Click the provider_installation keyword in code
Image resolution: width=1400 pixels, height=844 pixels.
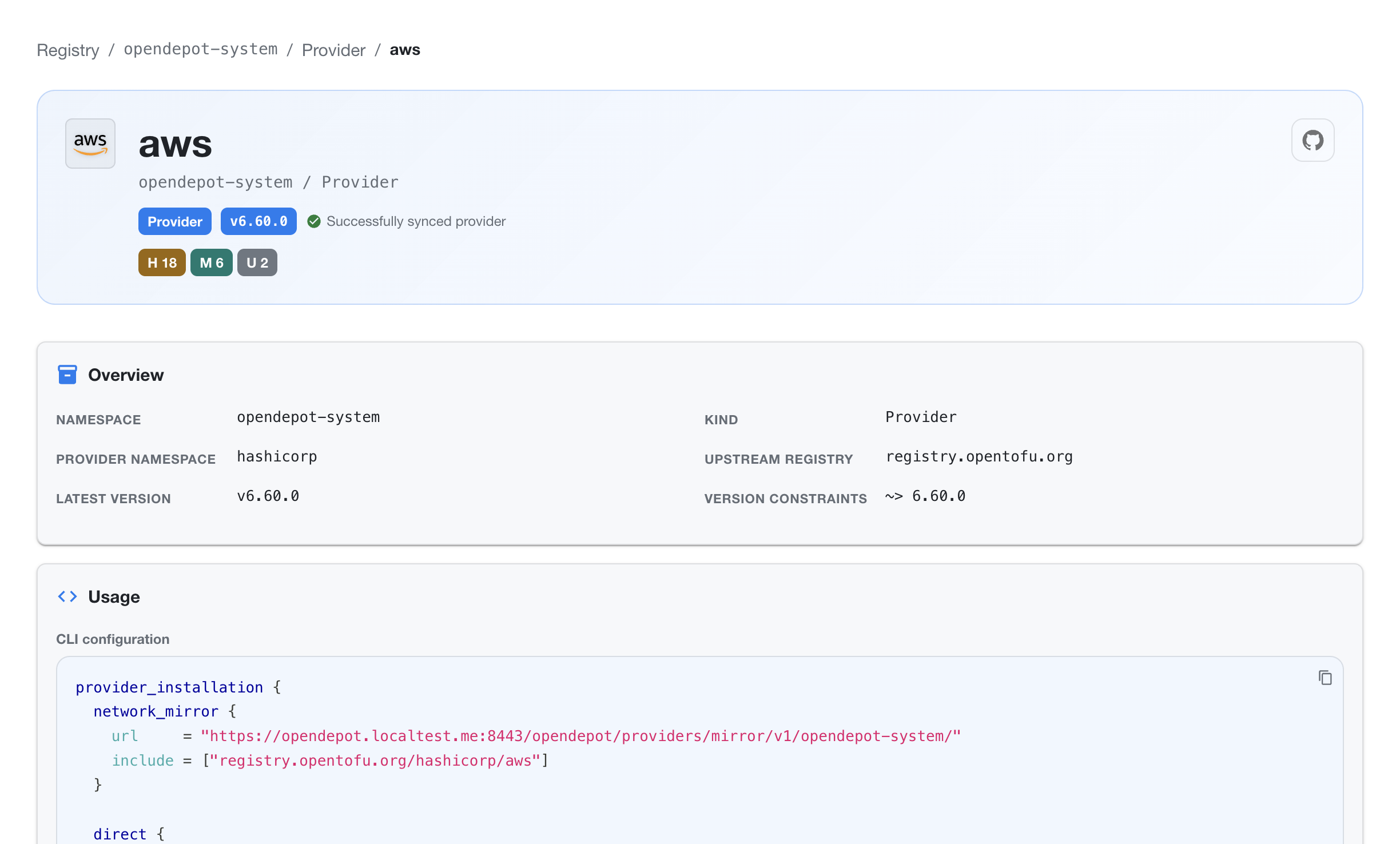click(169, 687)
